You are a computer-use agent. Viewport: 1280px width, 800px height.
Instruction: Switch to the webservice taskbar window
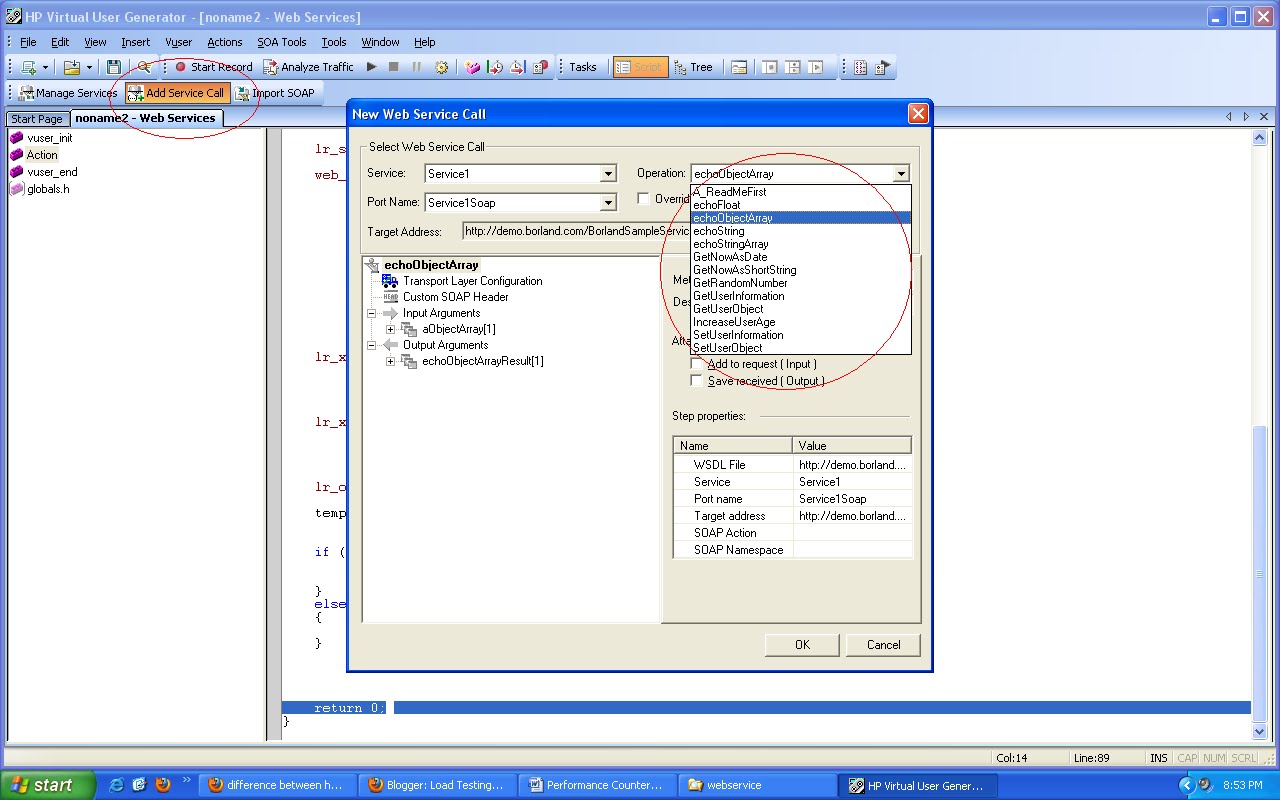pos(758,785)
